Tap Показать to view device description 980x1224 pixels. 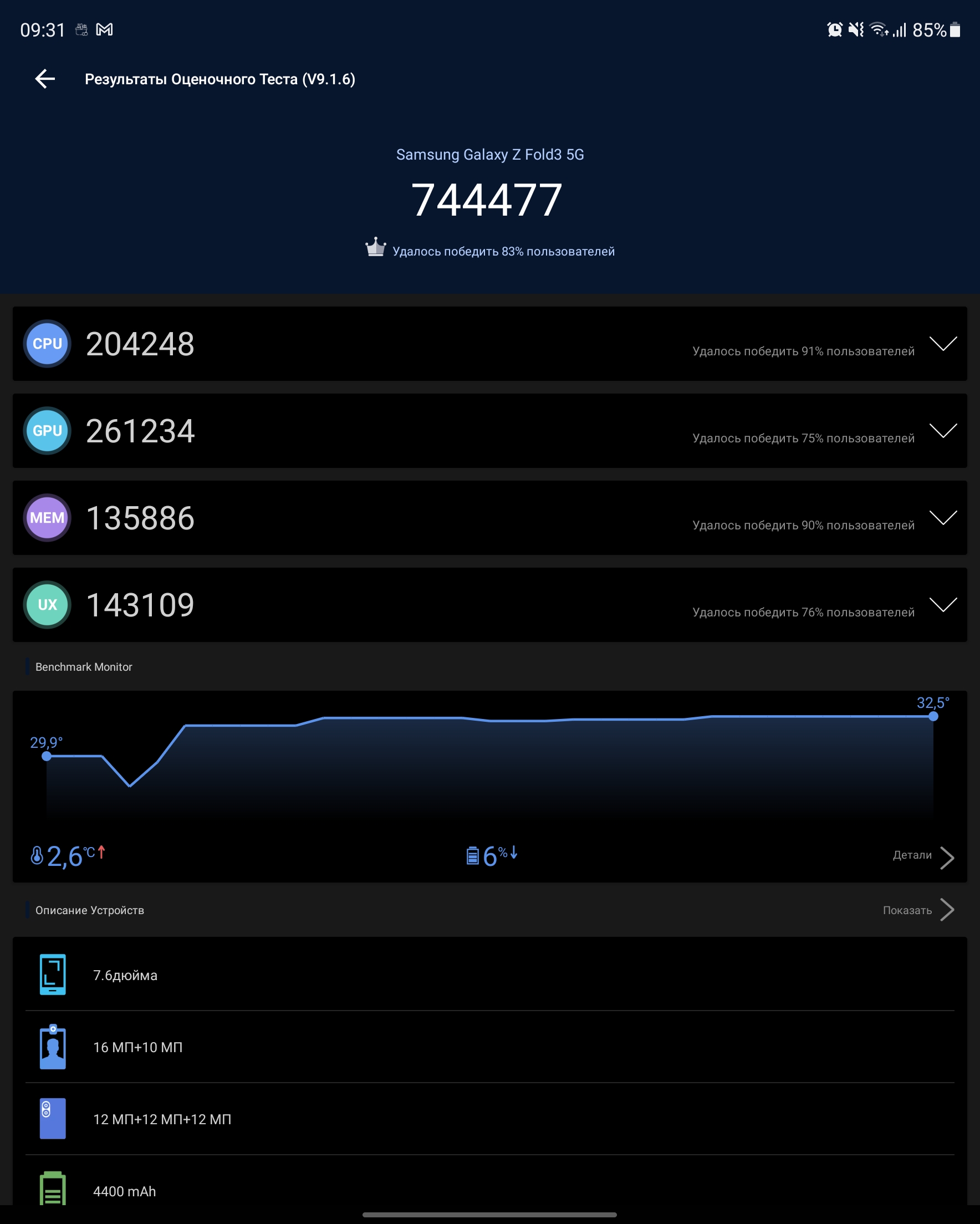(x=917, y=910)
